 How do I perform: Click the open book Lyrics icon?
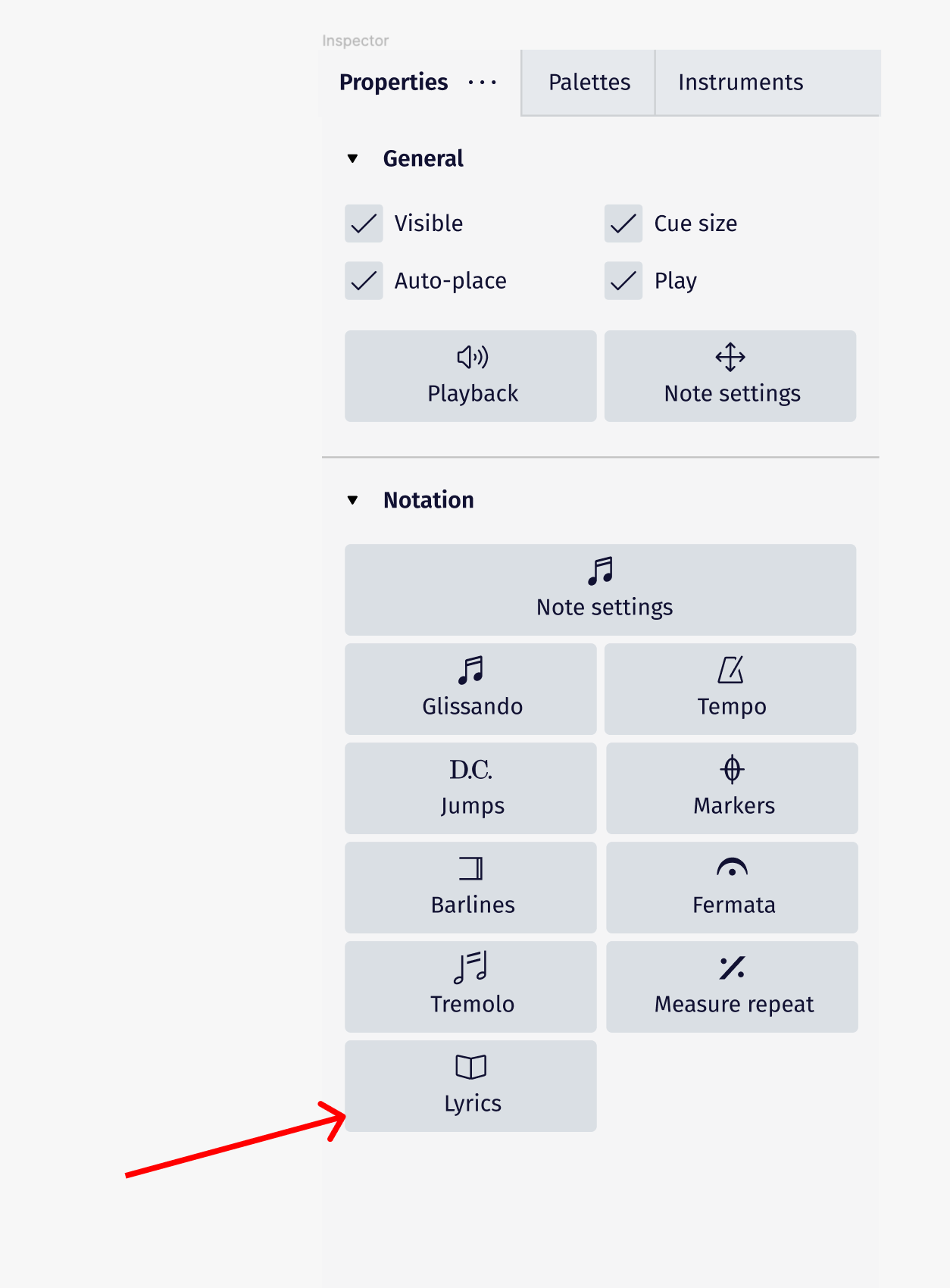(470, 1068)
